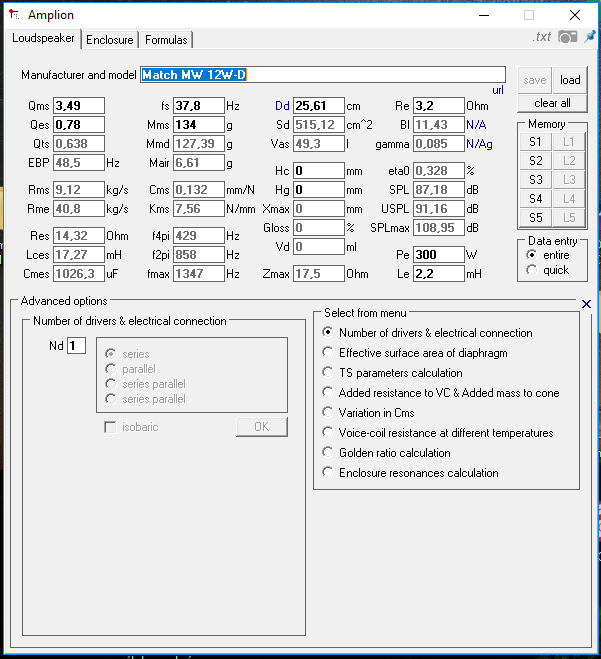The image size is (601, 659).
Task: Select Enclosure resonances calculation option
Action: click(410, 473)
